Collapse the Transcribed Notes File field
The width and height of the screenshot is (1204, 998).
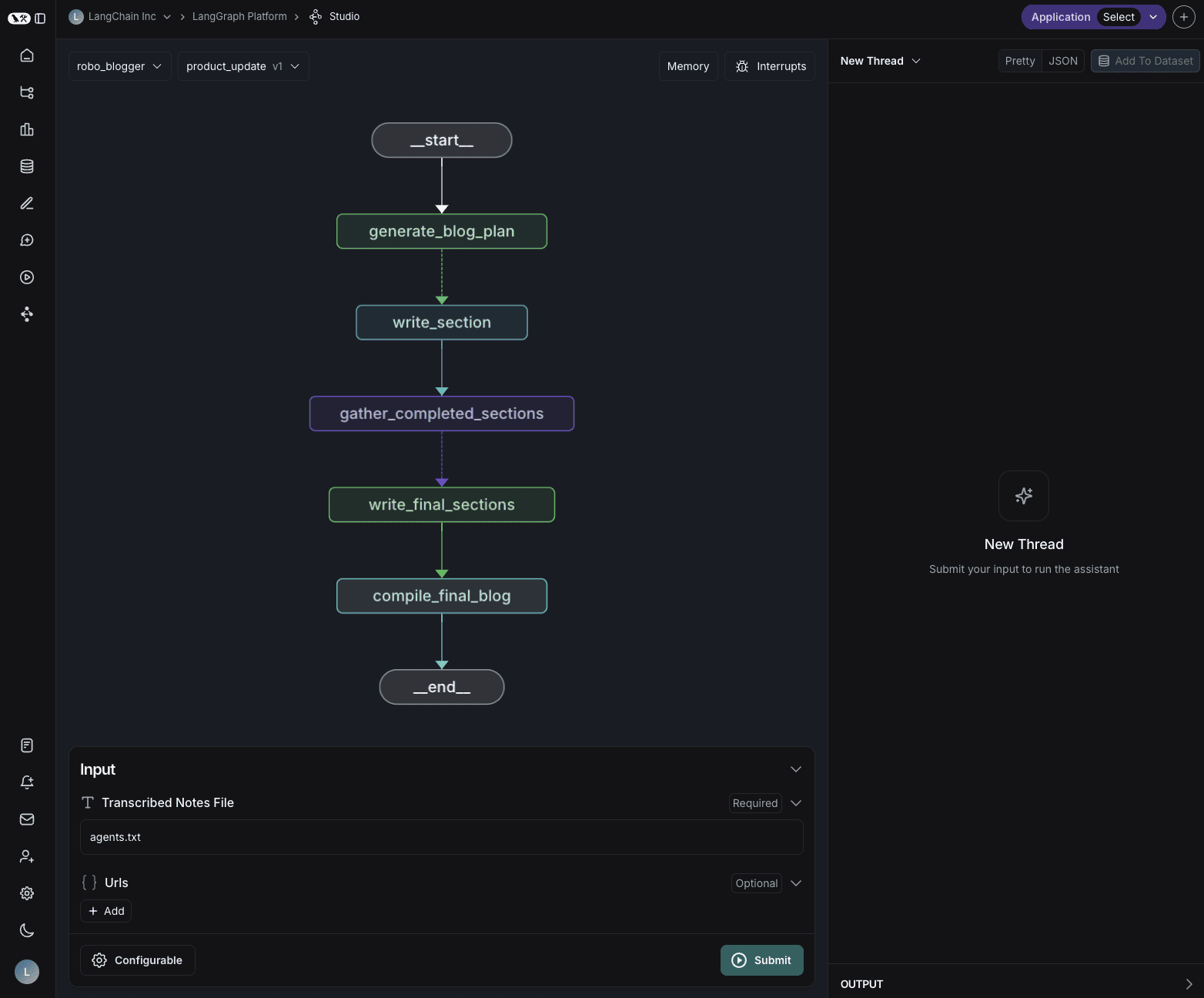(796, 803)
